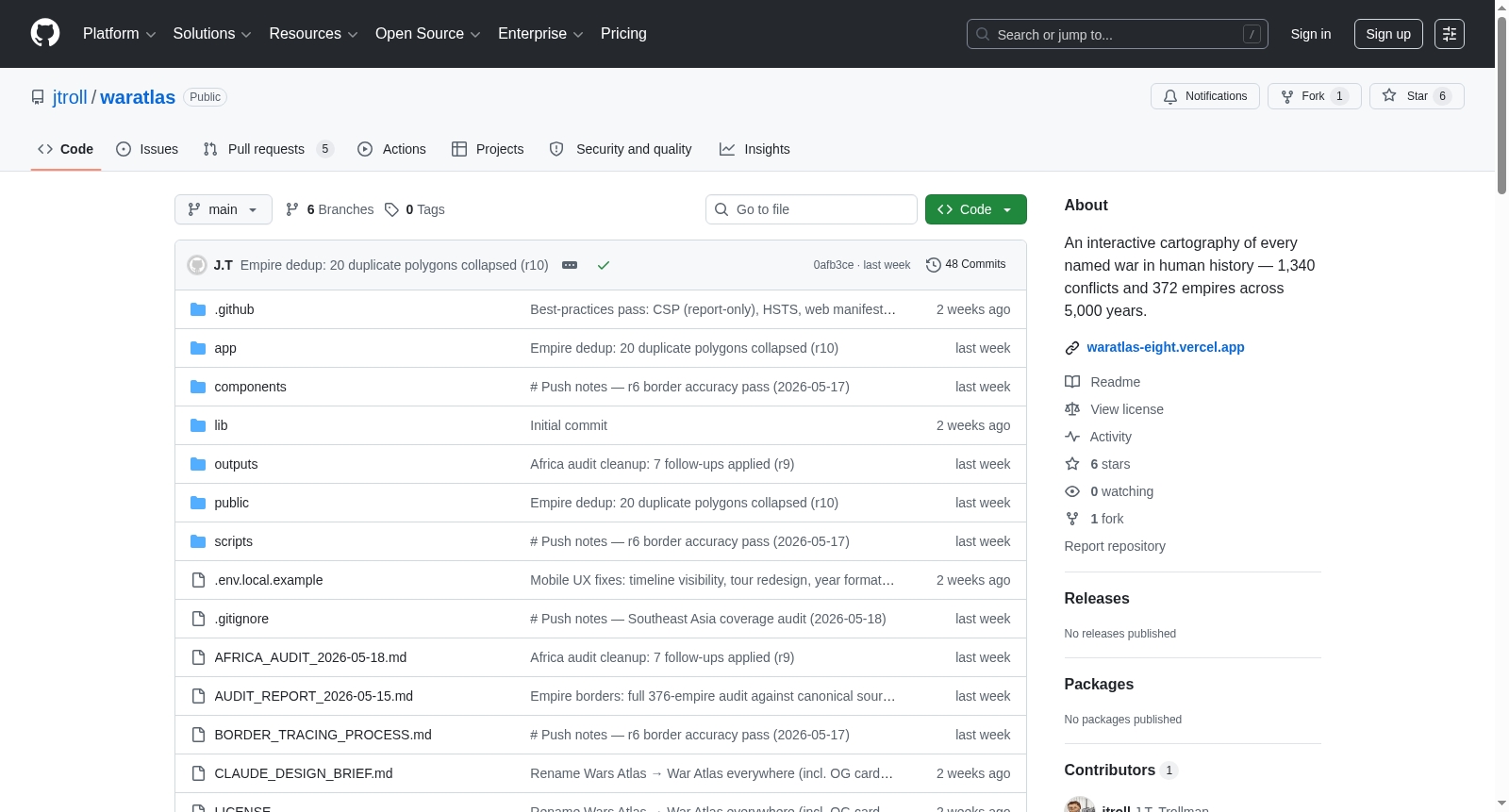Switch to the Security and quality tab
This screenshot has width=1509, height=812.
(621, 149)
